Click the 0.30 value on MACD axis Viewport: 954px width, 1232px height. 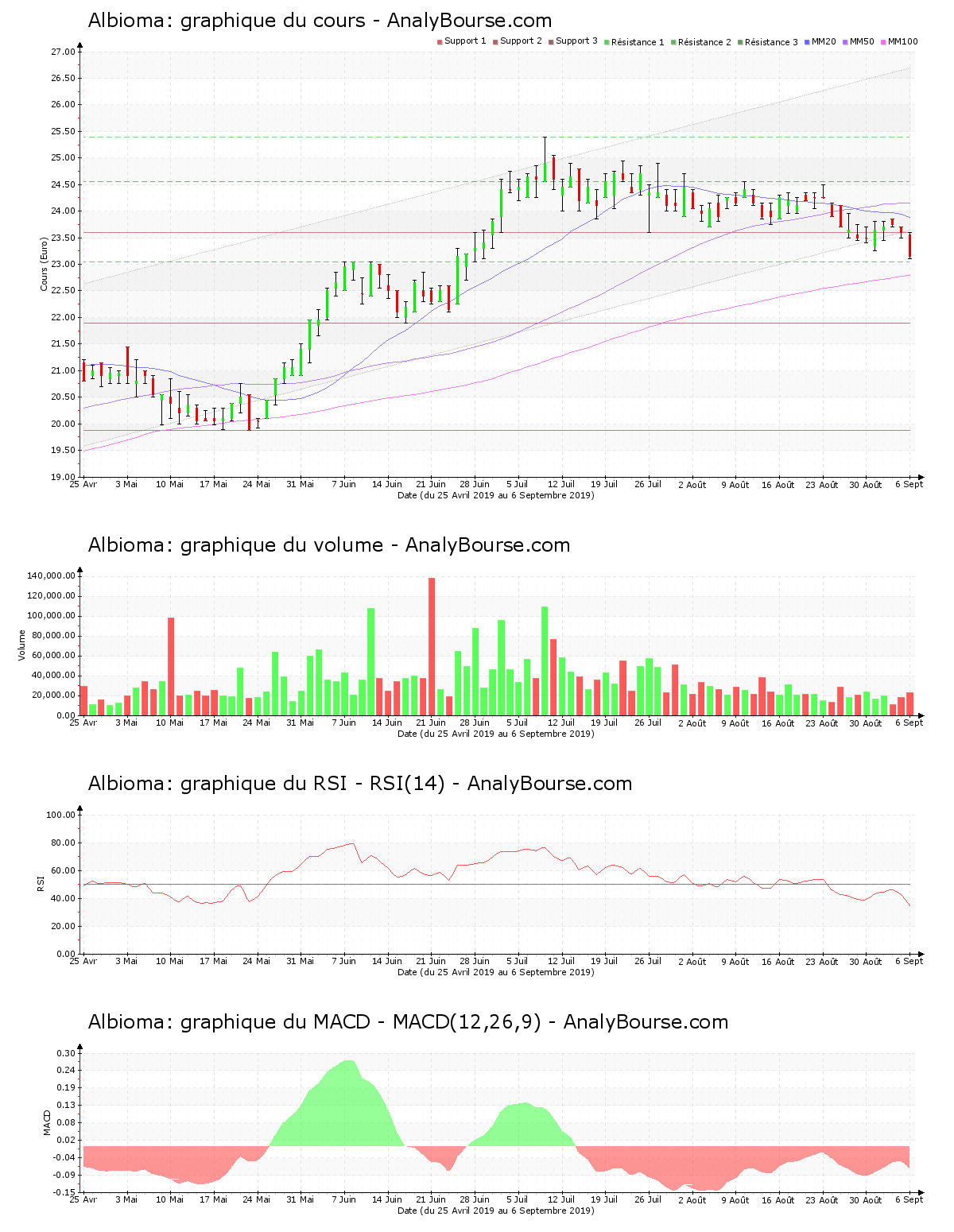click(x=65, y=1053)
